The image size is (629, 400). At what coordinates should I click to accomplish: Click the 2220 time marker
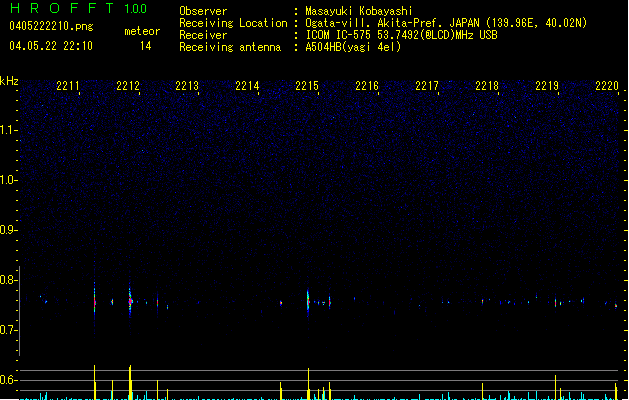coord(607,86)
